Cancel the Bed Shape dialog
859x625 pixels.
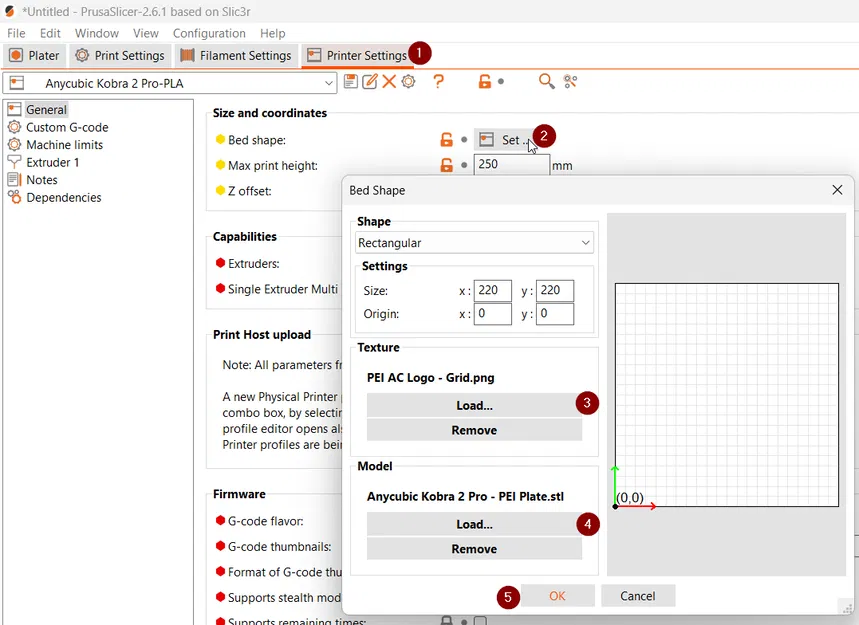click(x=638, y=596)
